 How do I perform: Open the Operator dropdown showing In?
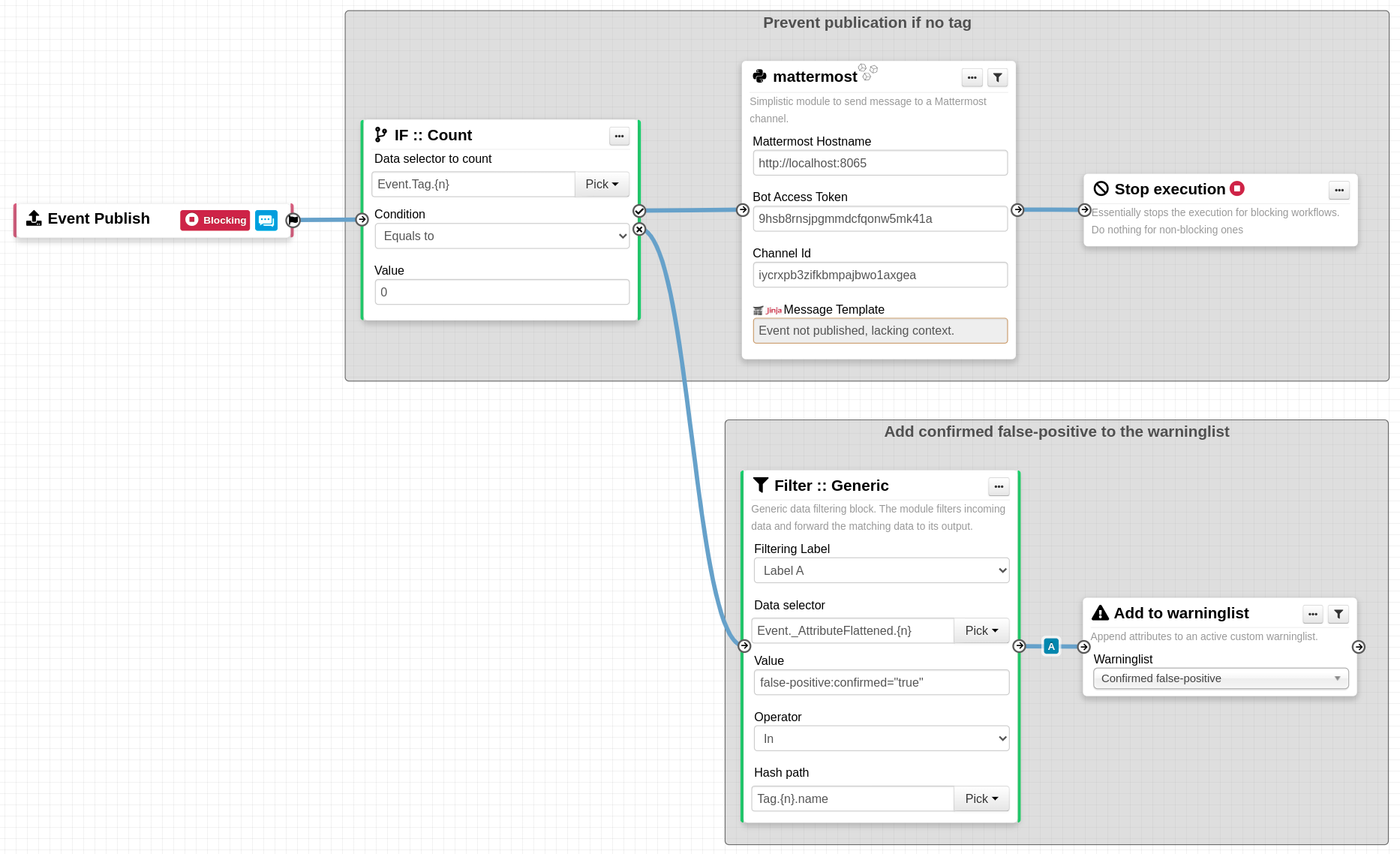point(881,738)
